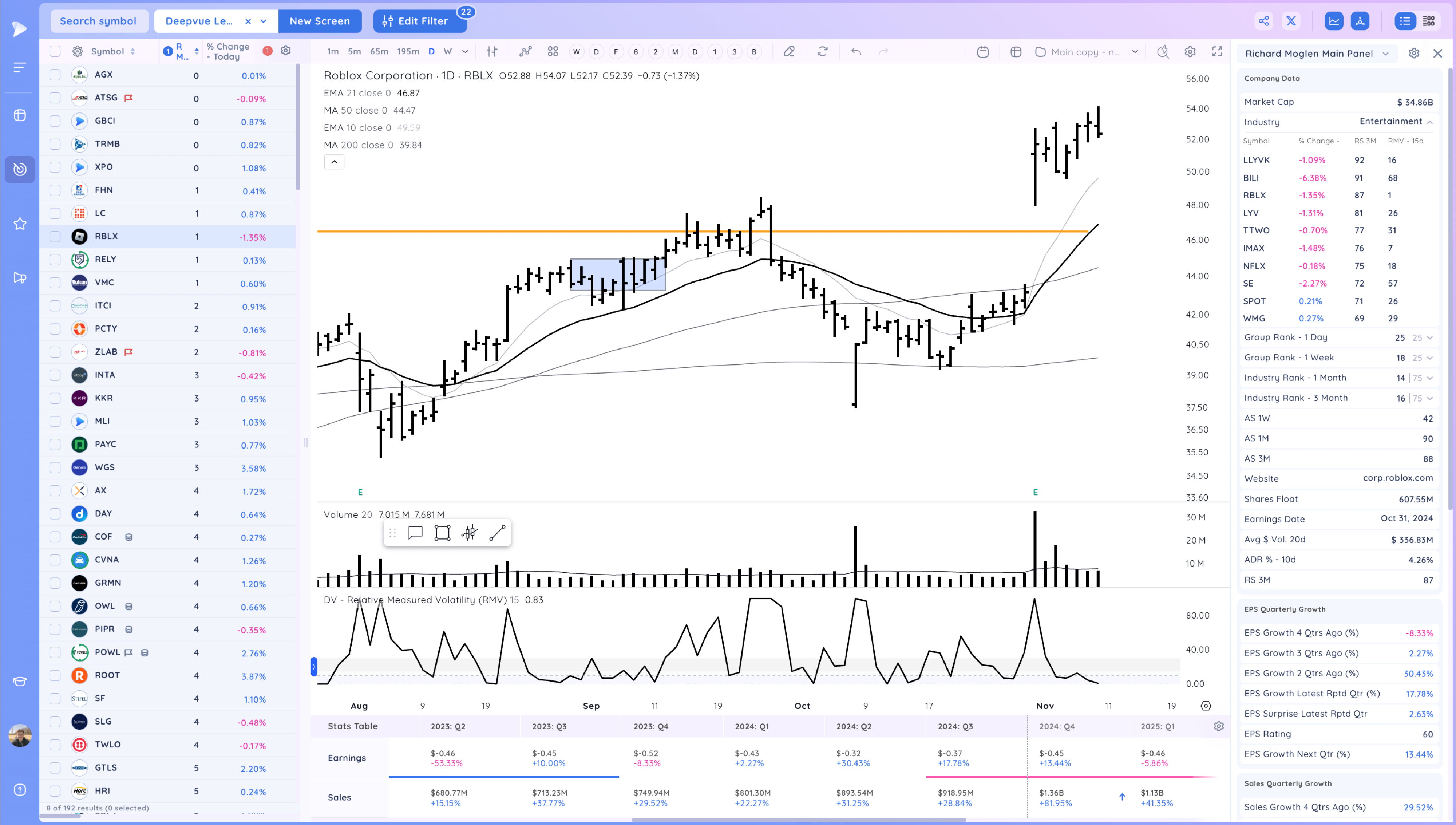The height and width of the screenshot is (825, 1456).
Task: Select the trend line drawing tool
Action: 496,533
